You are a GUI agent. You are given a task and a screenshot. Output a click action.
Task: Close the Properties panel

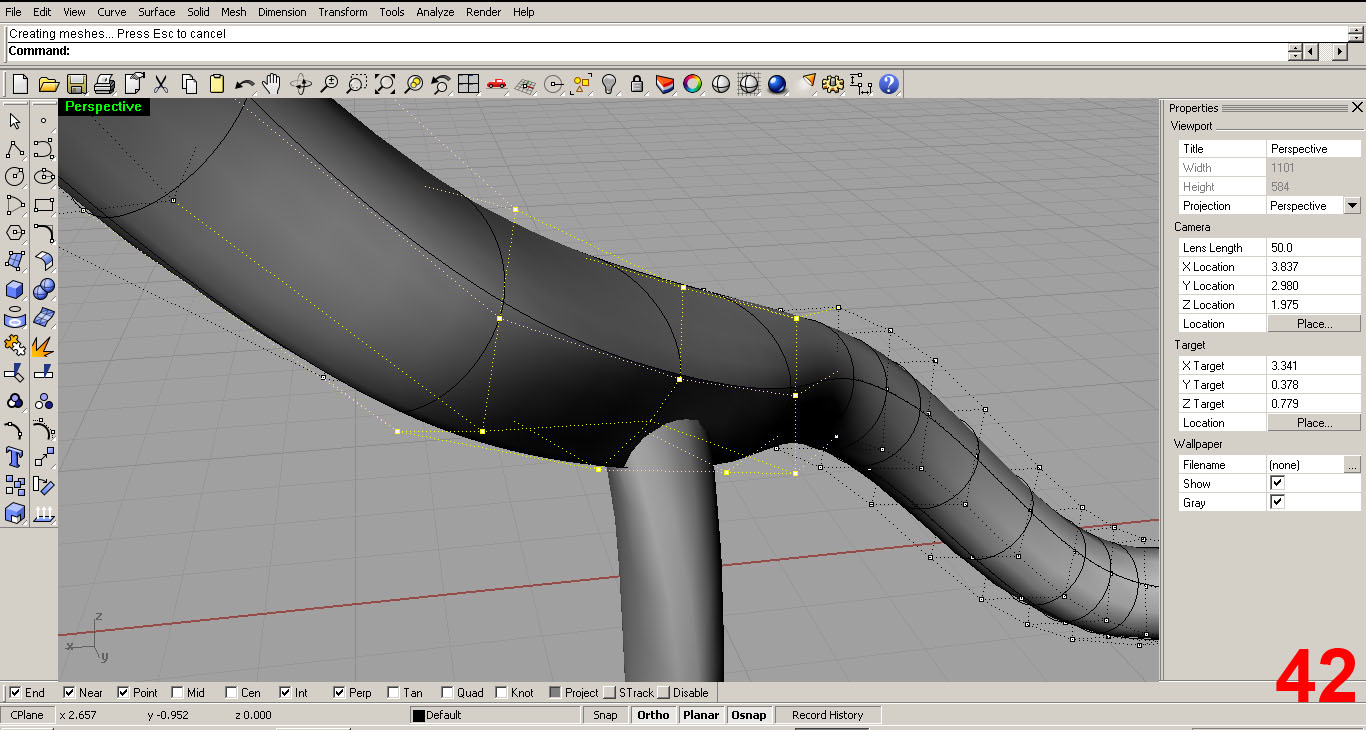1357,107
